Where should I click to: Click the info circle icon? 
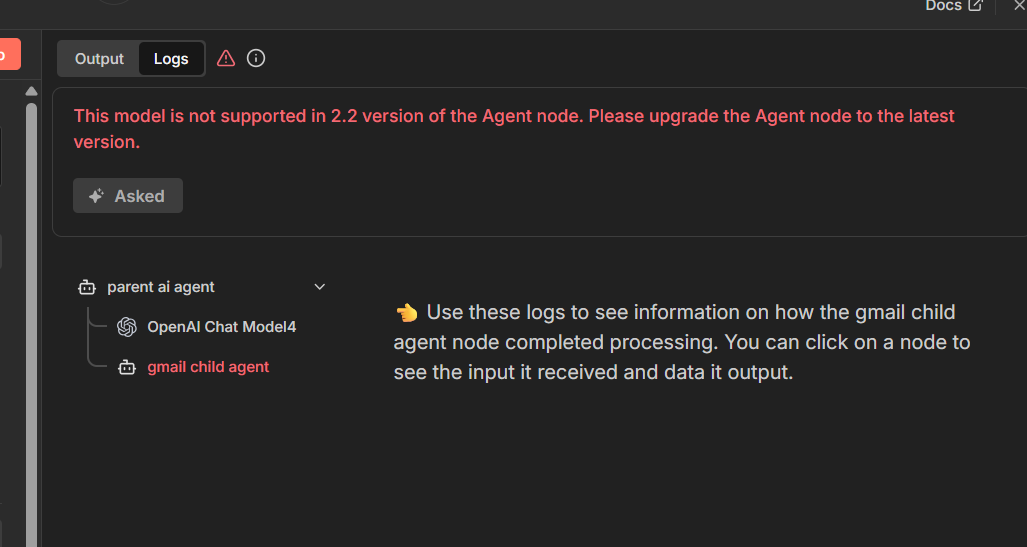pyautogui.click(x=256, y=58)
